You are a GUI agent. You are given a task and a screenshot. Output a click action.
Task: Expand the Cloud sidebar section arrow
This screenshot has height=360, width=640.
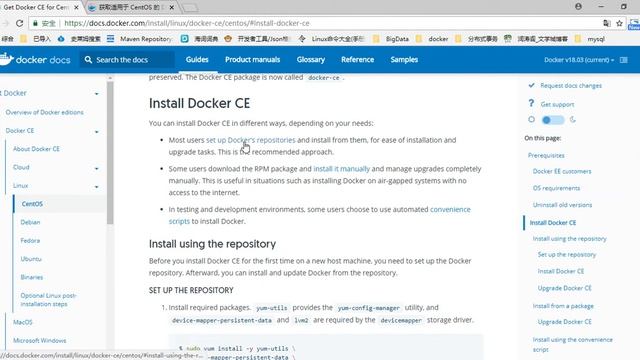[97, 168]
